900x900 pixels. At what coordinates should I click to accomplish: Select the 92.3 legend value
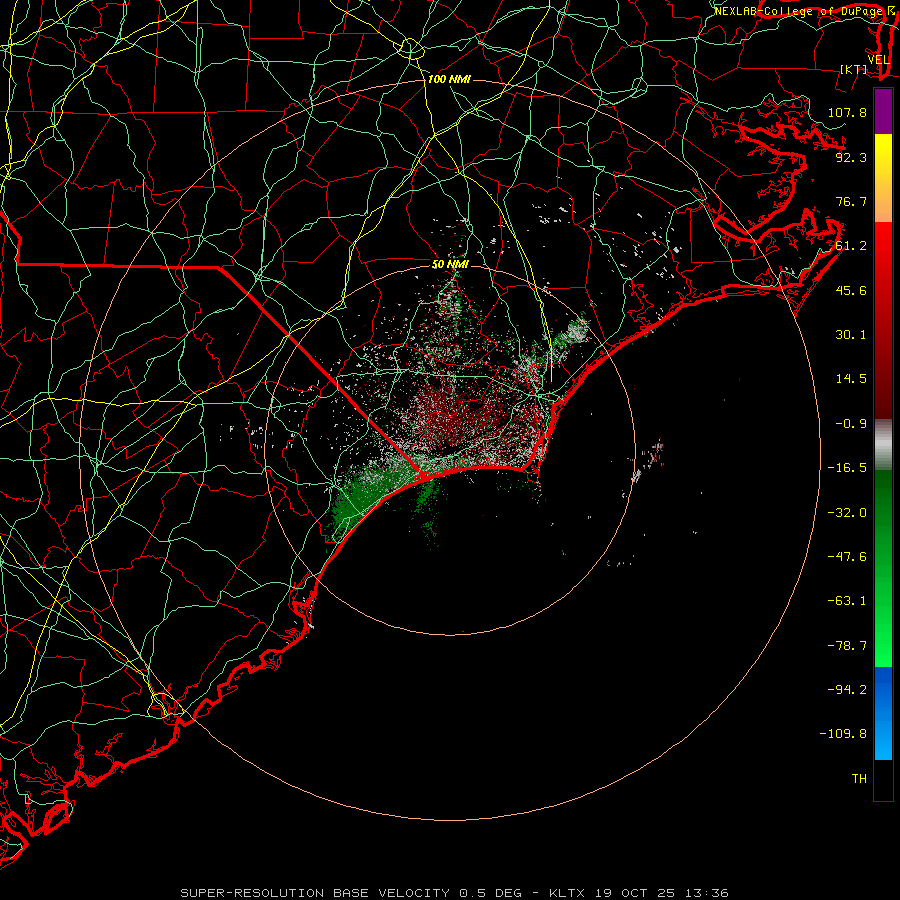coord(851,157)
